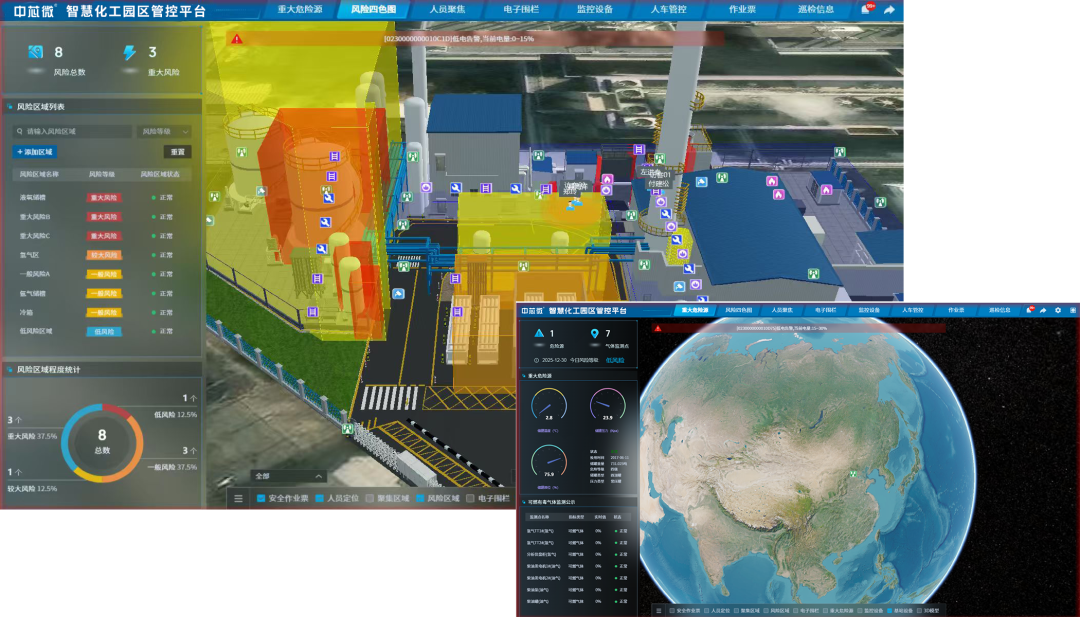Click red alert triangle in globe window banner
The width and height of the screenshot is (1080, 617).
pyautogui.click(x=658, y=328)
